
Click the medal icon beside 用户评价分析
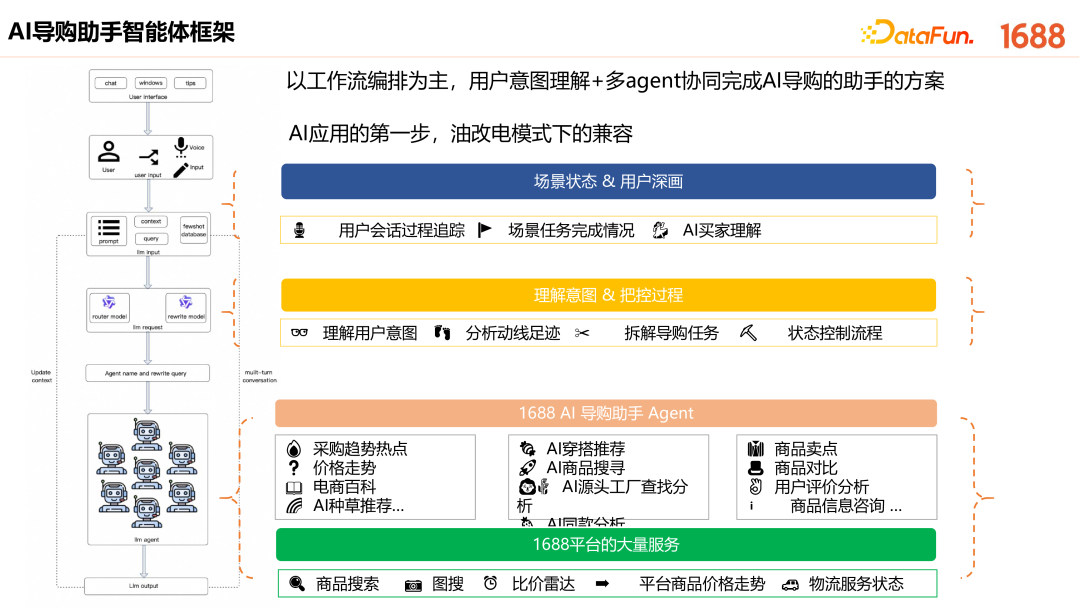(756, 487)
